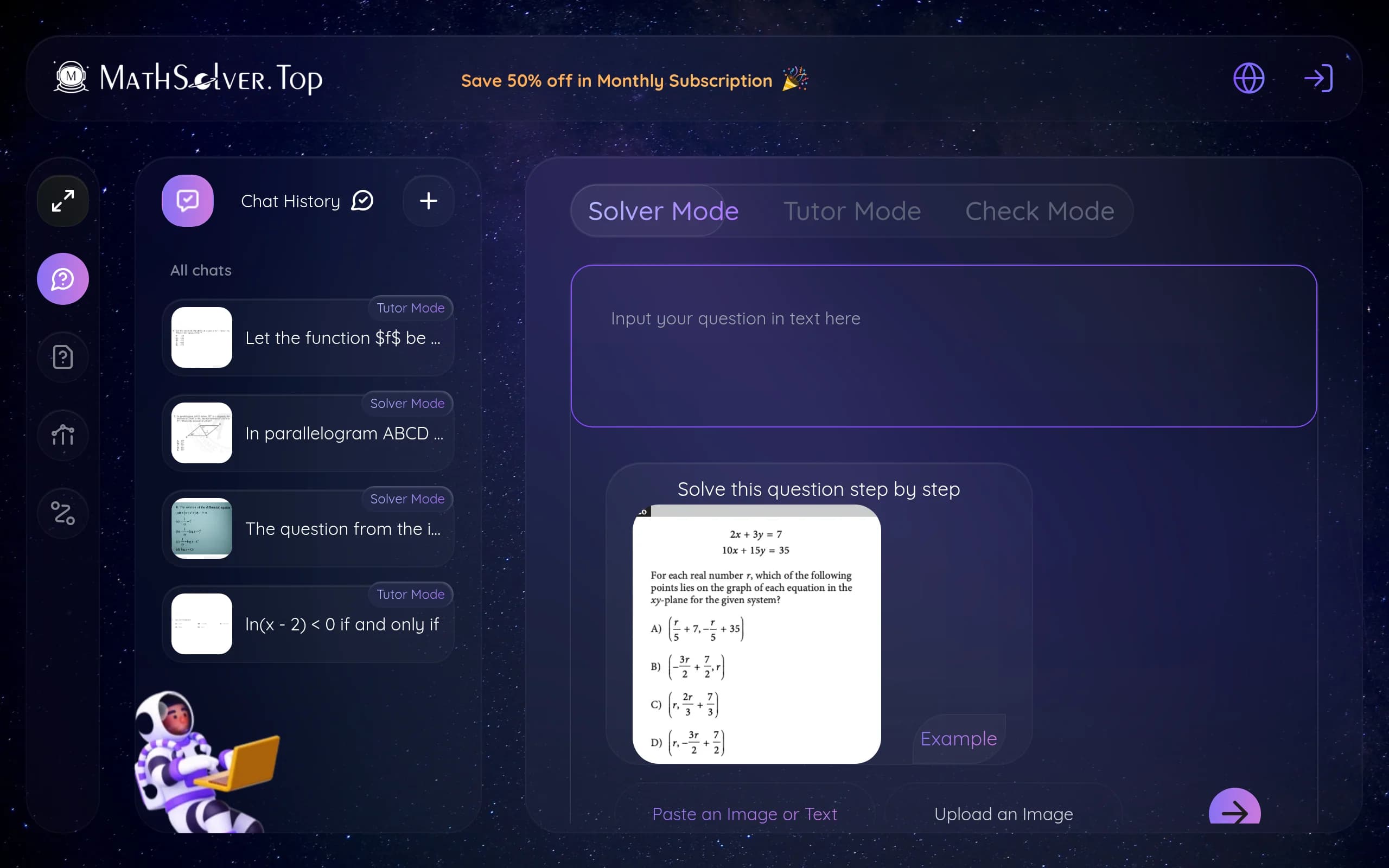
Task: Click the parallelogram ABCD chat thumbnail
Action: (x=201, y=433)
